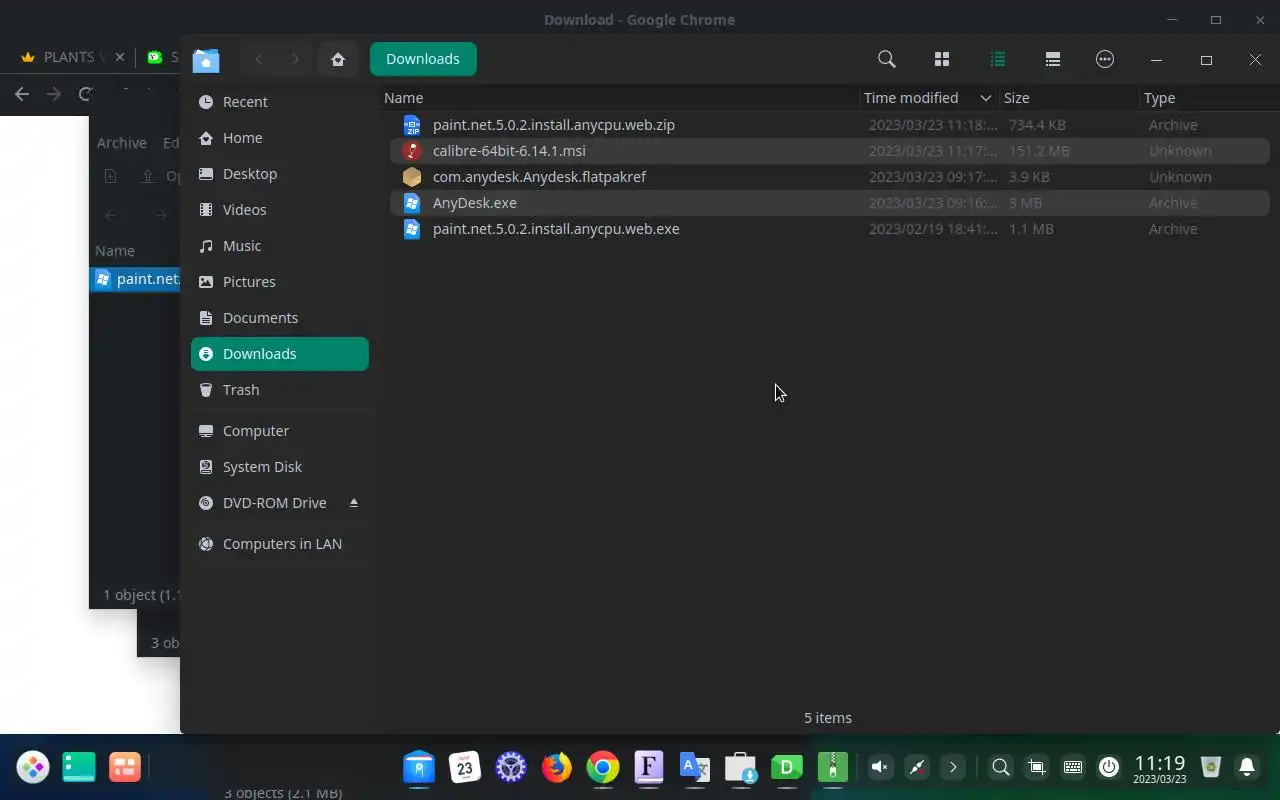1280x800 pixels.
Task: Click Chrome's reload button
Action: (85, 94)
